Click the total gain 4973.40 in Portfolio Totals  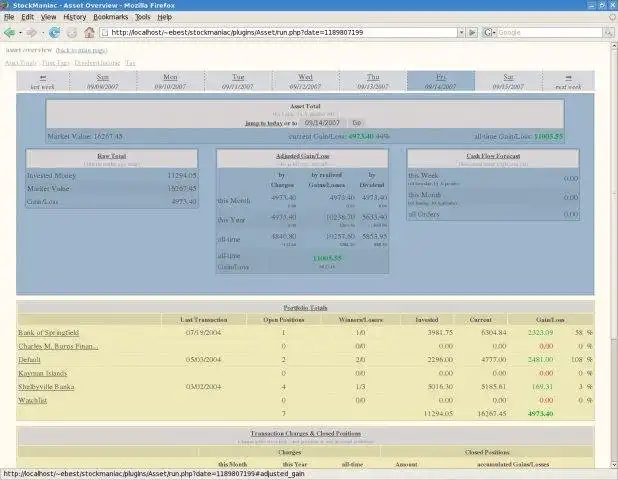tap(540, 414)
